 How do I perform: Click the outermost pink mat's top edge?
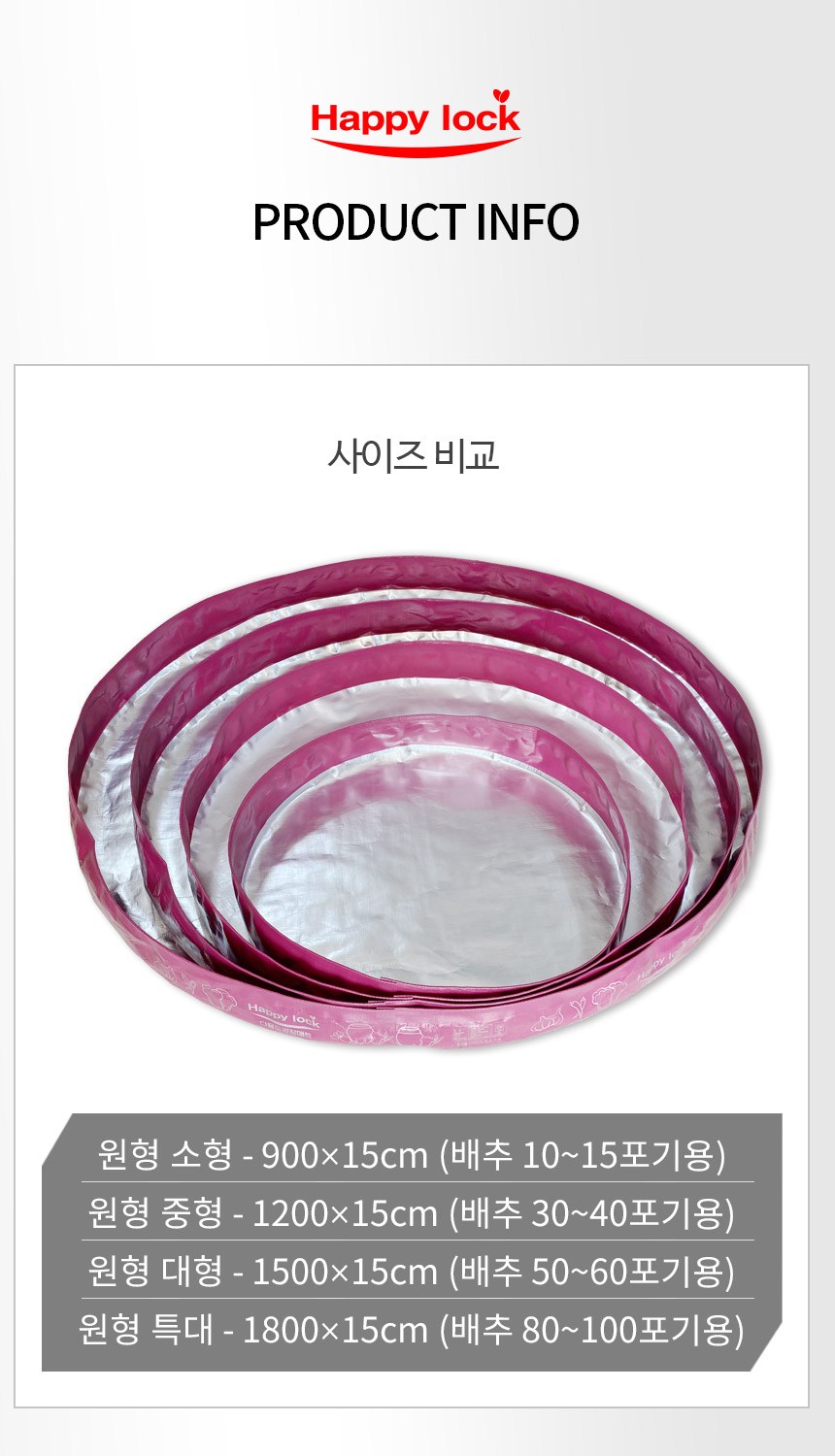click(x=417, y=573)
